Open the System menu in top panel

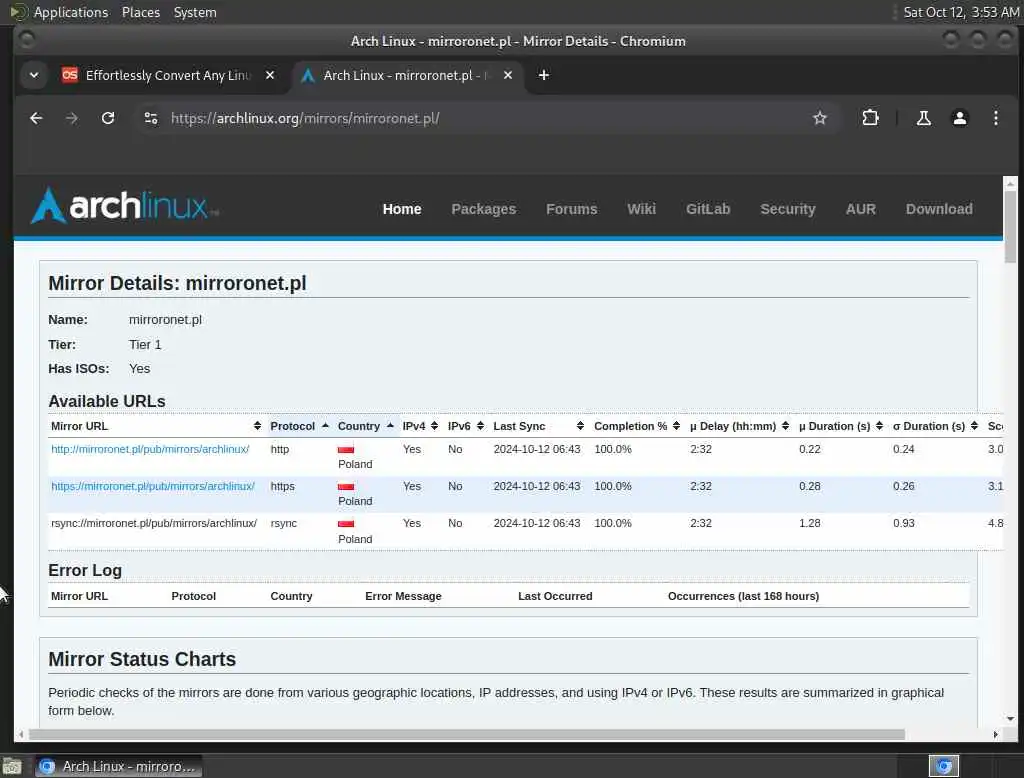tap(195, 12)
